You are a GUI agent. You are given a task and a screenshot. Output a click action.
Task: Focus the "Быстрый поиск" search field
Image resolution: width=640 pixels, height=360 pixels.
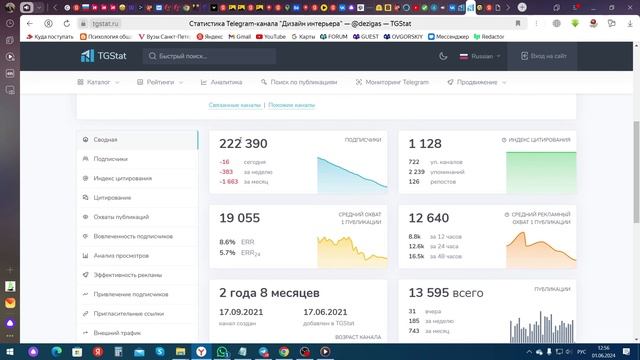tap(209, 56)
